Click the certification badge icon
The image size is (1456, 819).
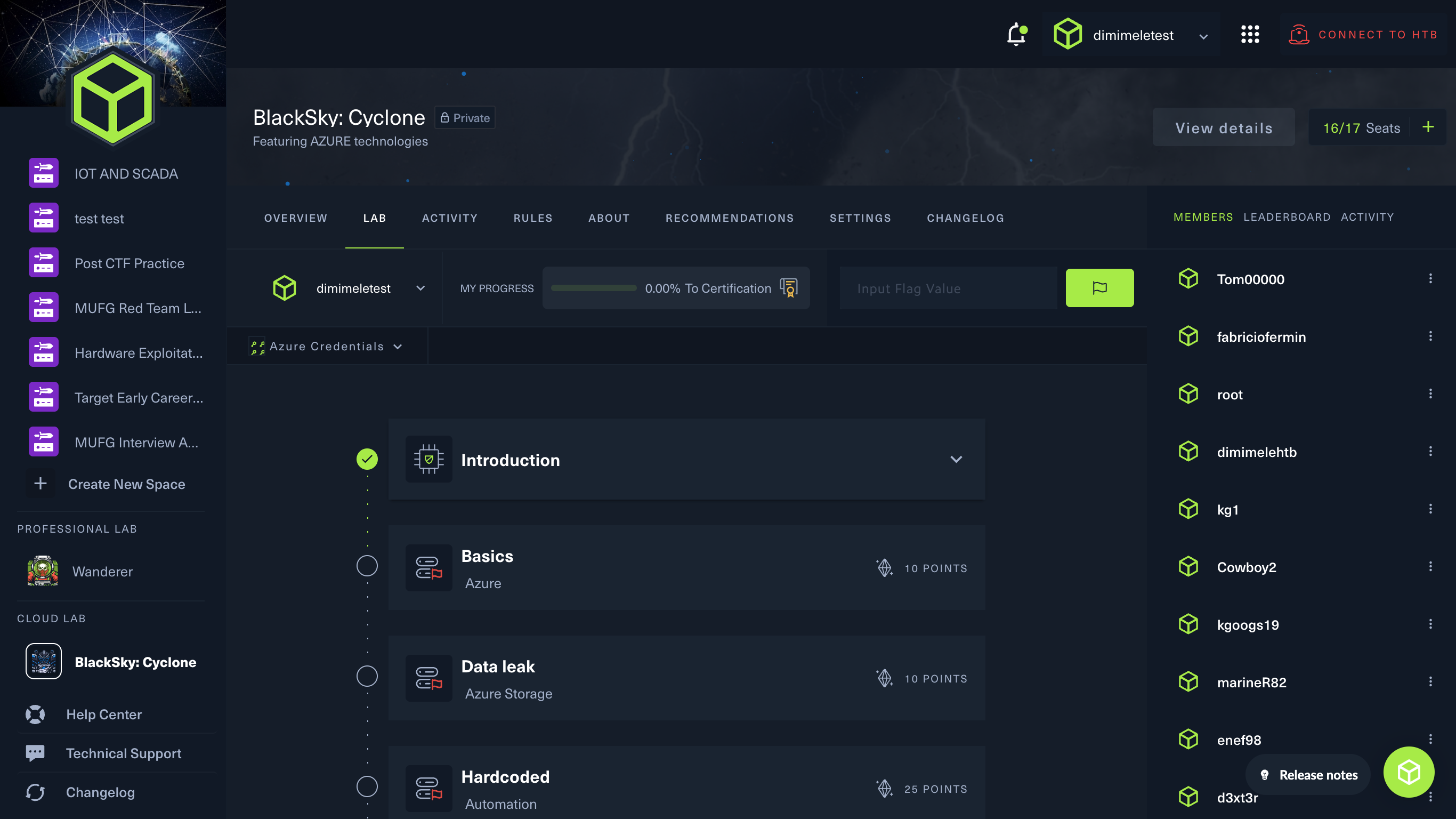[x=789, y=288]
